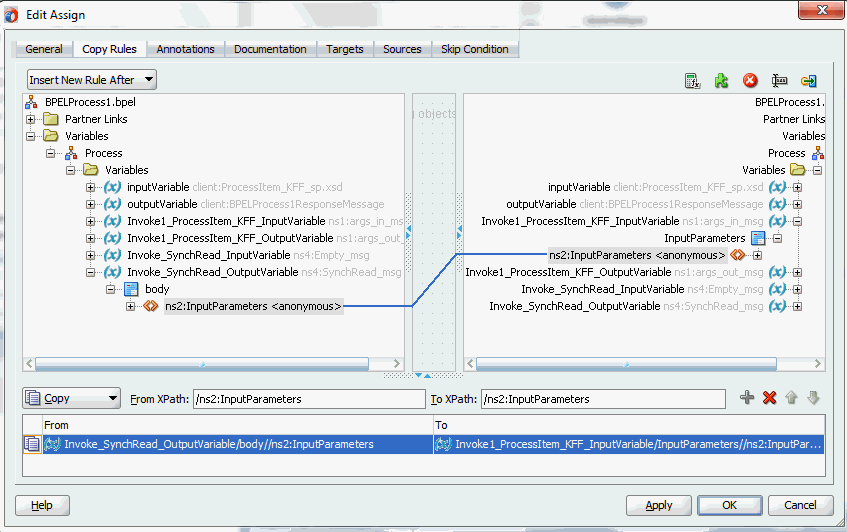The width and height of the screenshot is (847, 532).
Task: Click the OK button
Action: [729, 505]
